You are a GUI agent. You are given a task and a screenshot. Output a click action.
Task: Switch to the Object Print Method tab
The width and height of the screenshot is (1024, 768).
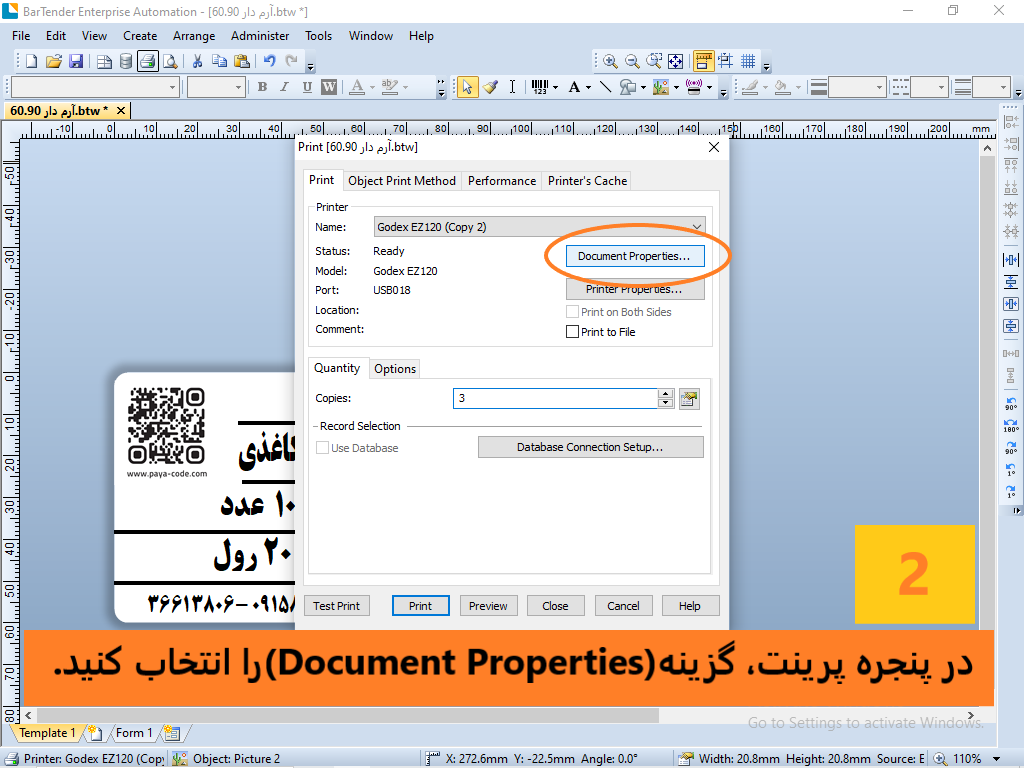click(x=402, y=181)
